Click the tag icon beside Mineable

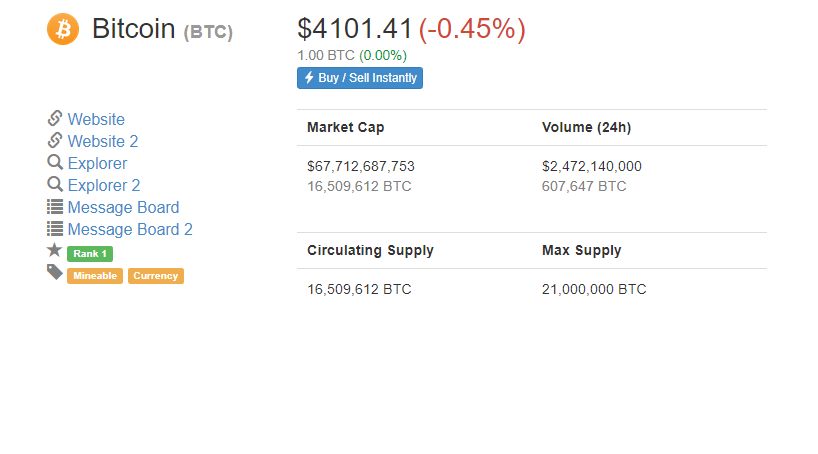tap(55, 272)
